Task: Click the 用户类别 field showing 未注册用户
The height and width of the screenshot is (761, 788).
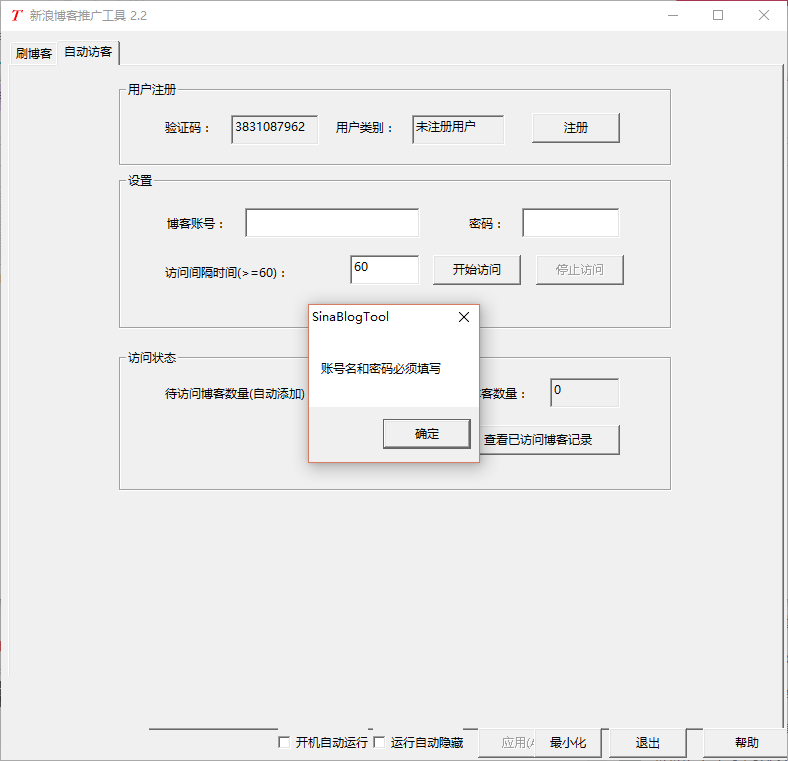Action: pyautogui.click(x=457, y=129)
